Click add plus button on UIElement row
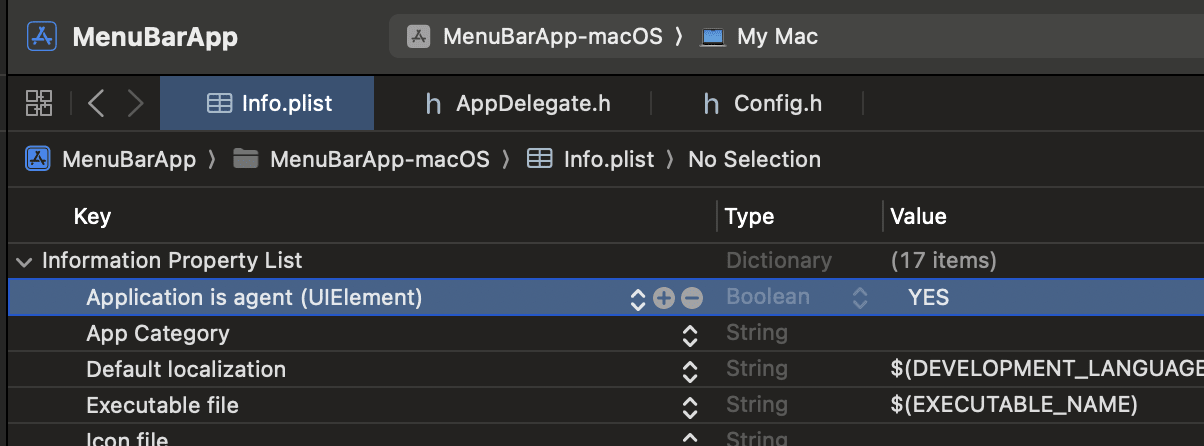Image resolution: width=1204 pixels, height=446 pixels. (x=663, y=298)
